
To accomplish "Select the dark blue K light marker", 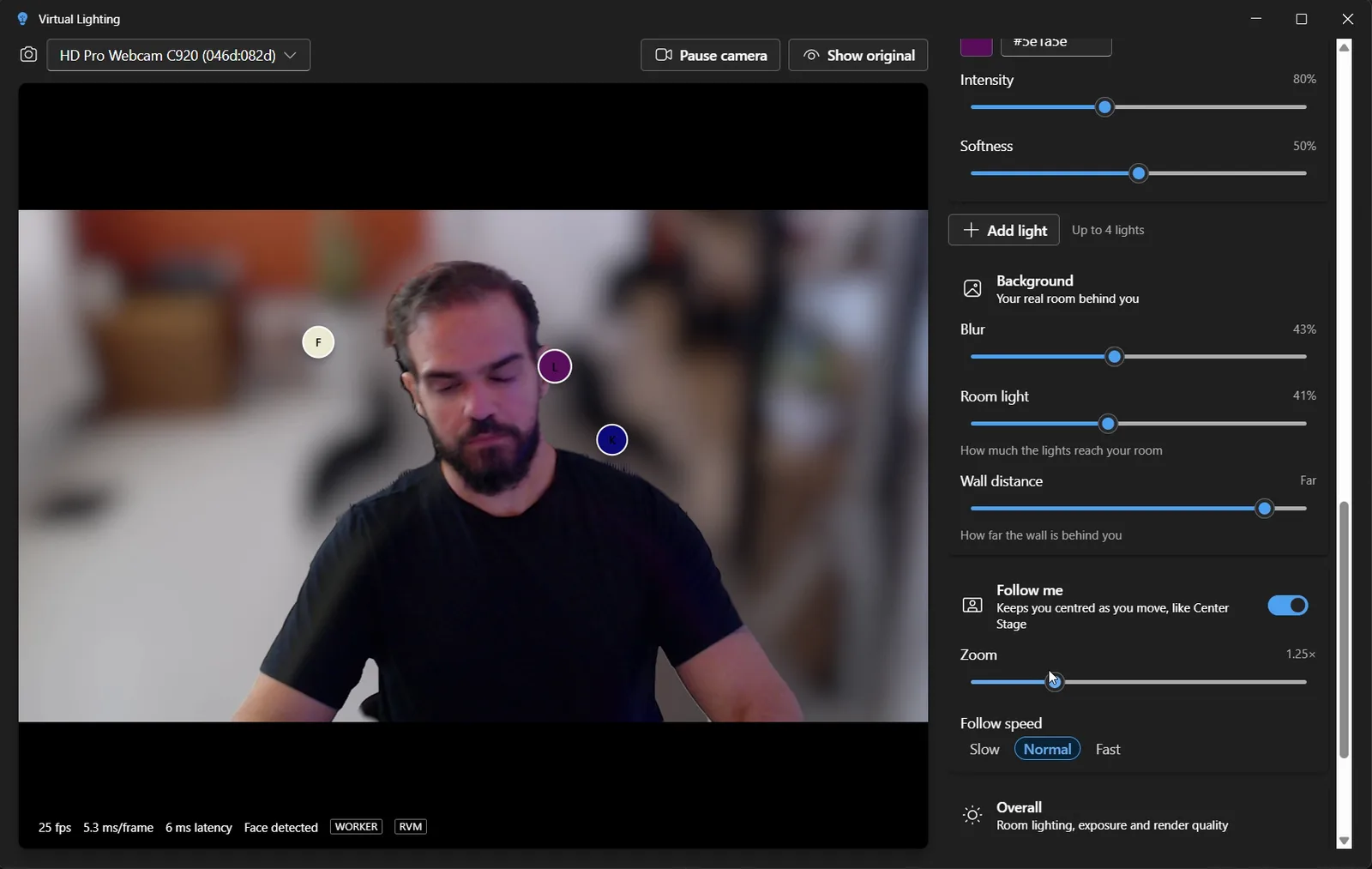I will (x=612, y=440).
